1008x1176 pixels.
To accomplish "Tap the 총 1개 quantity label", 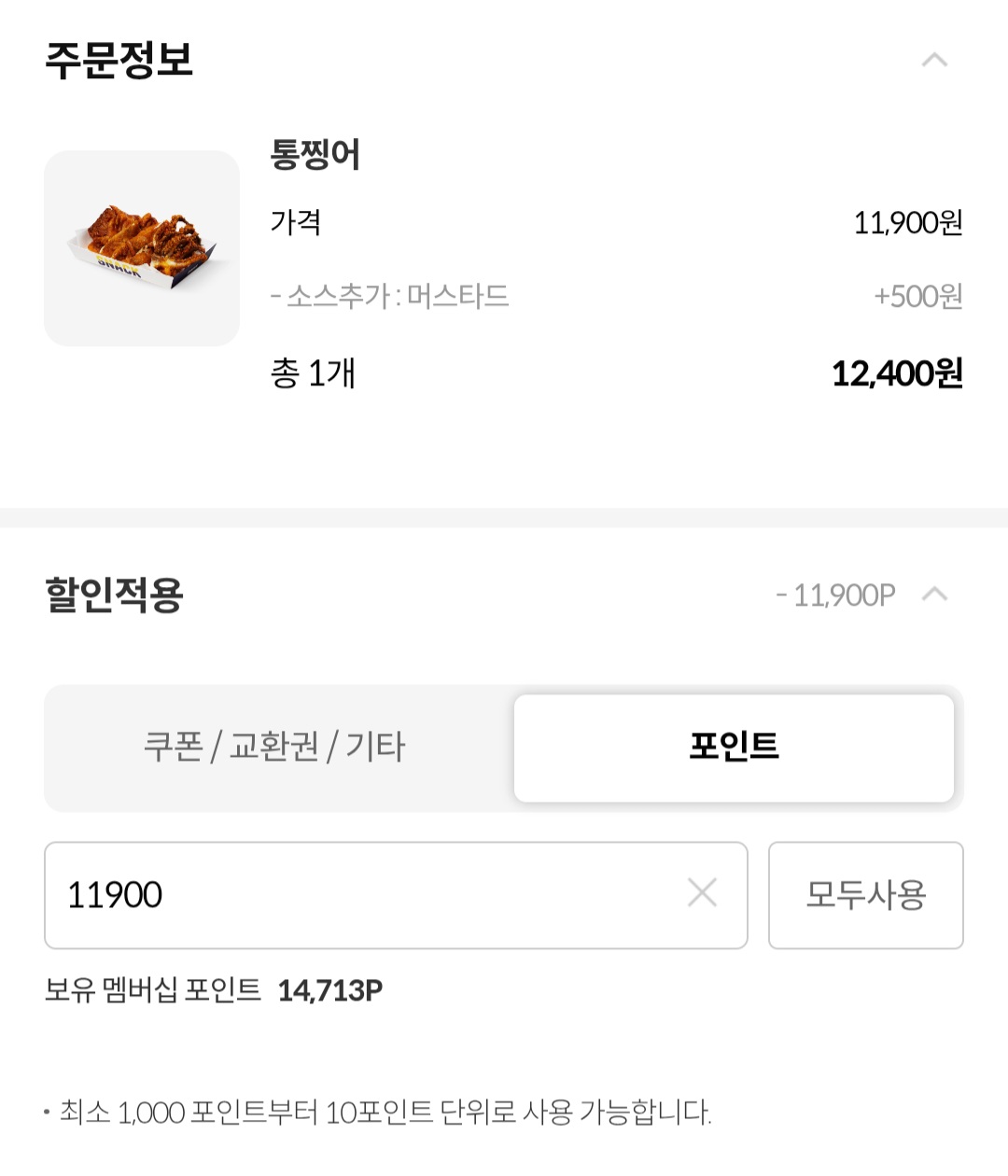I will 313,374.
